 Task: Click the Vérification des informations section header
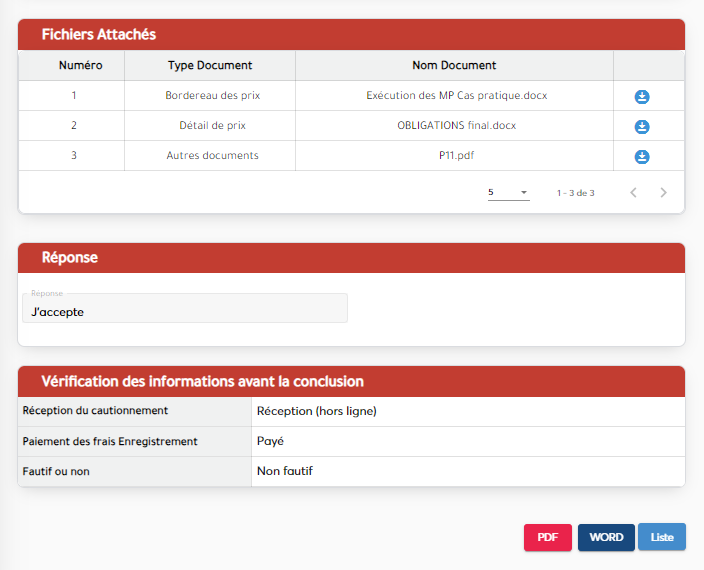coord(202,381)
